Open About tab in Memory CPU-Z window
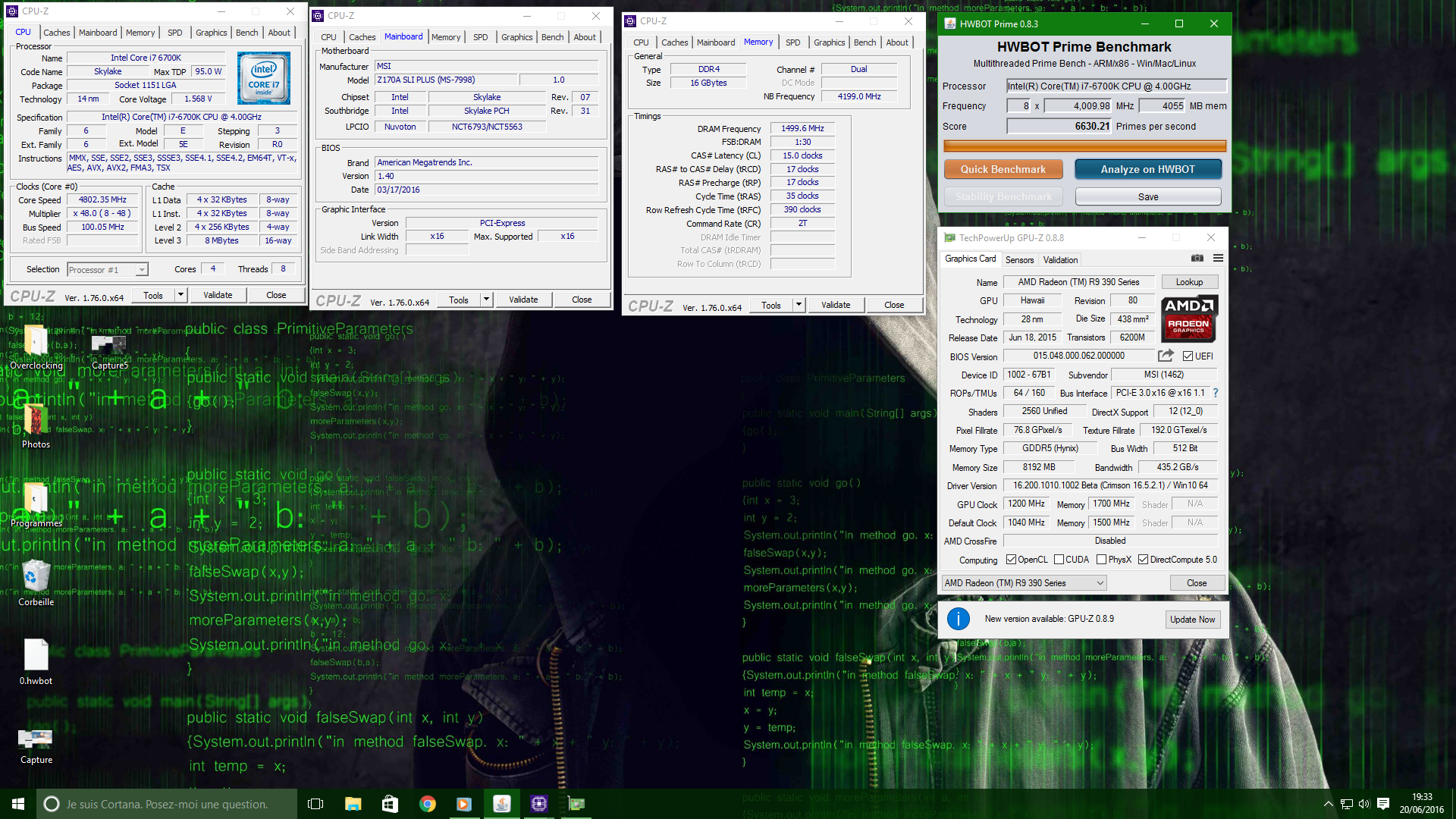Screen dimensions: 1456x819 point(897,42)
